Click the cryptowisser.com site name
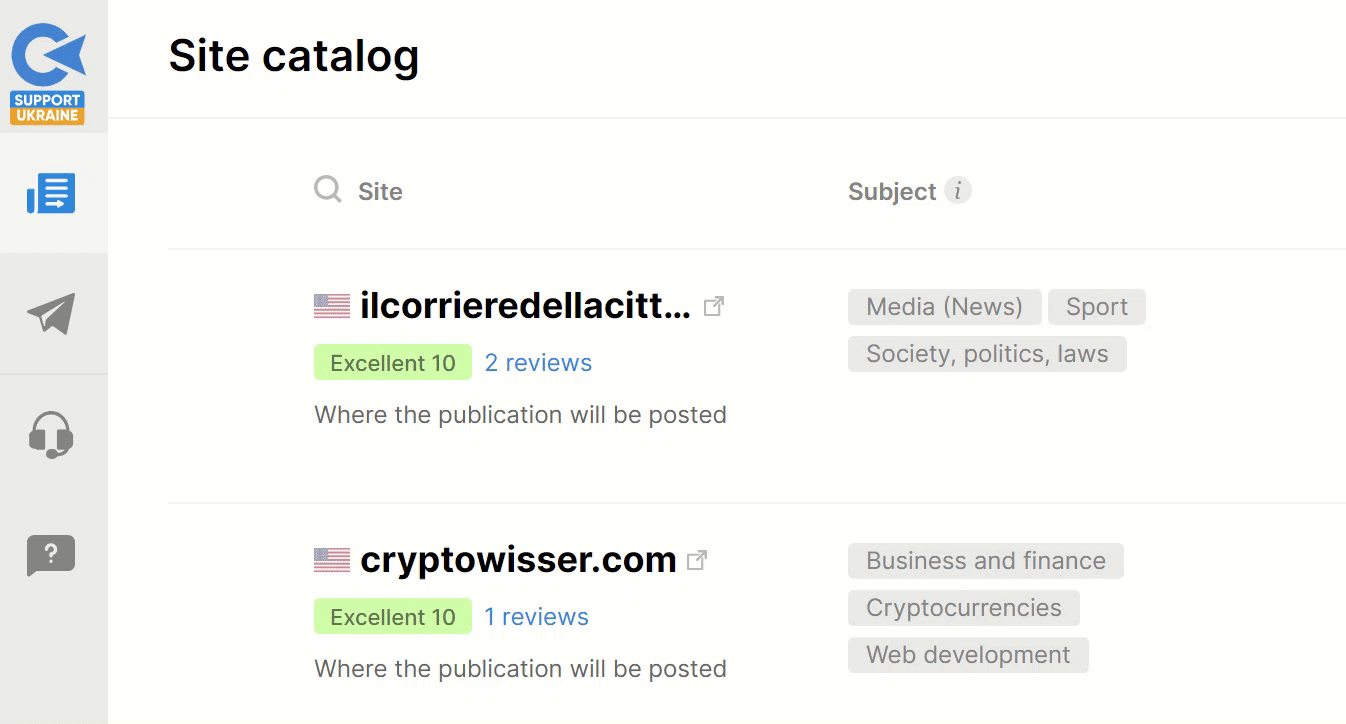Image resolution: width=1346 pixels, height=724 pixels. coord(518,560)
